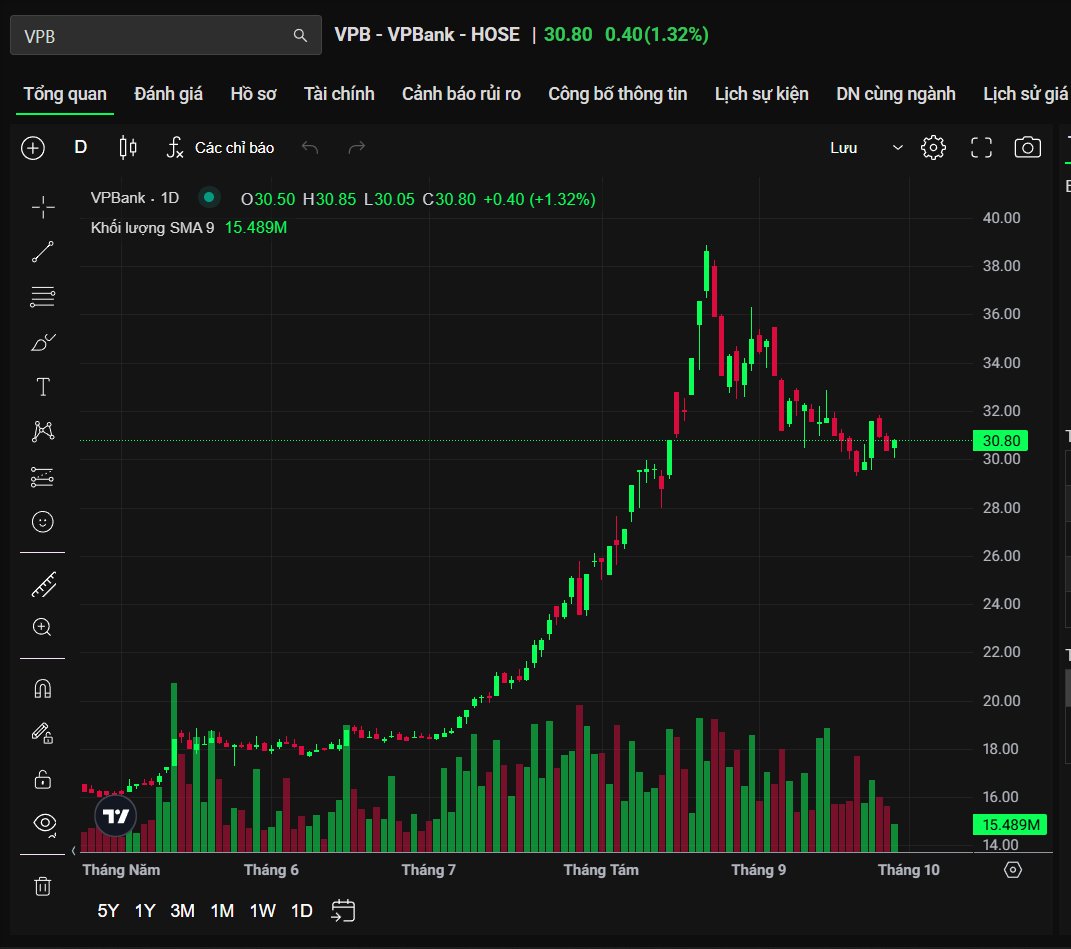Image resolution: width=1071 pixels, height=949 pixels.
Task: Enter fullscreen chart mode
Action: coord(982,148)
